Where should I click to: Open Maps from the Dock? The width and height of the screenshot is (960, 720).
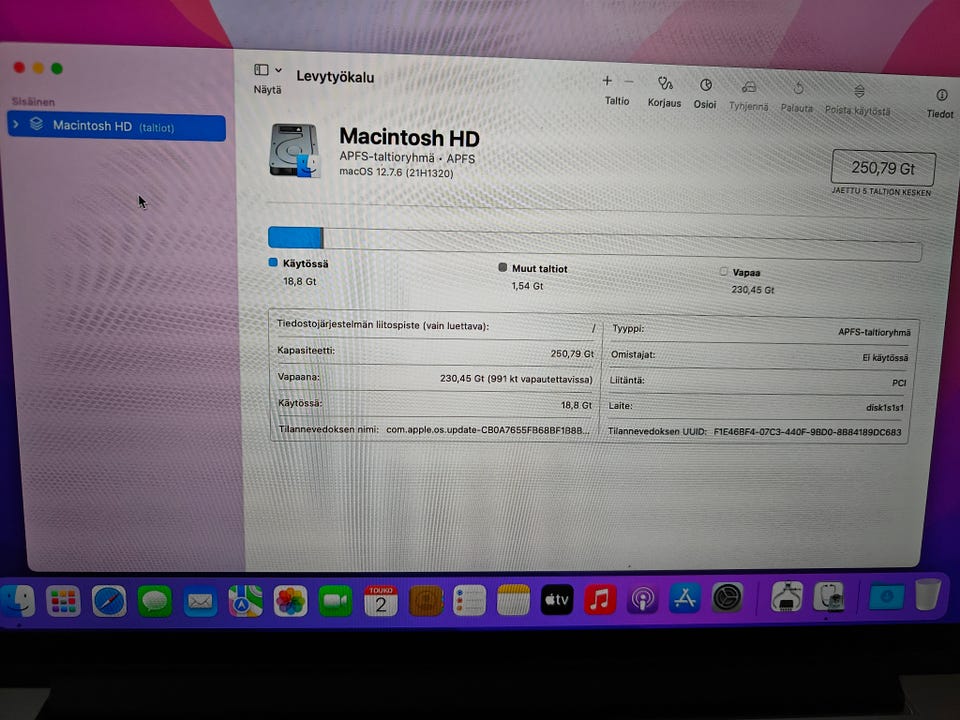pyautogui.click(x=246, y=601)
